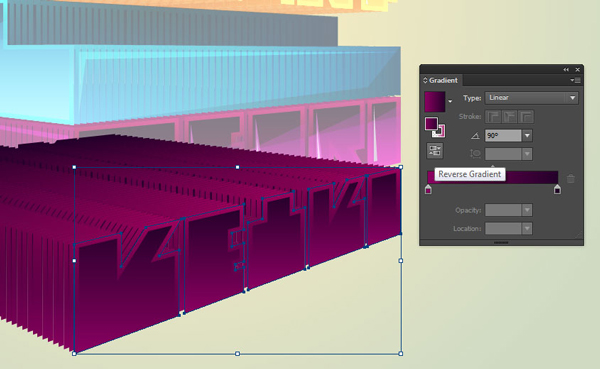Image resolution: width=600 pixels, height=369 pixels.
Task: Apply stroke gradient within stroke
Action: (492, 116)
